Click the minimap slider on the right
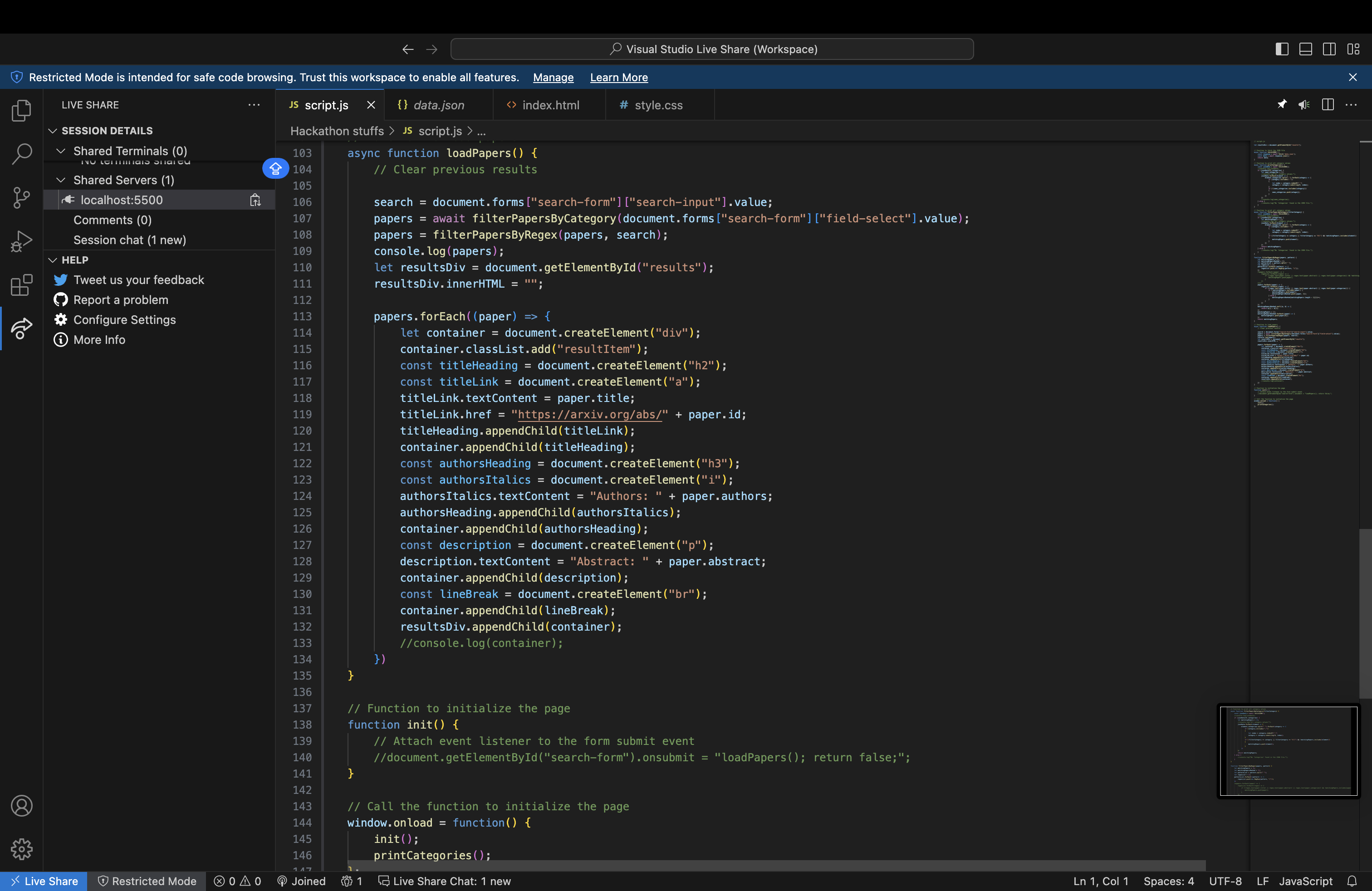This screenshot has width=1372, height=891. pyautogui.click(x=1365, y=613)
